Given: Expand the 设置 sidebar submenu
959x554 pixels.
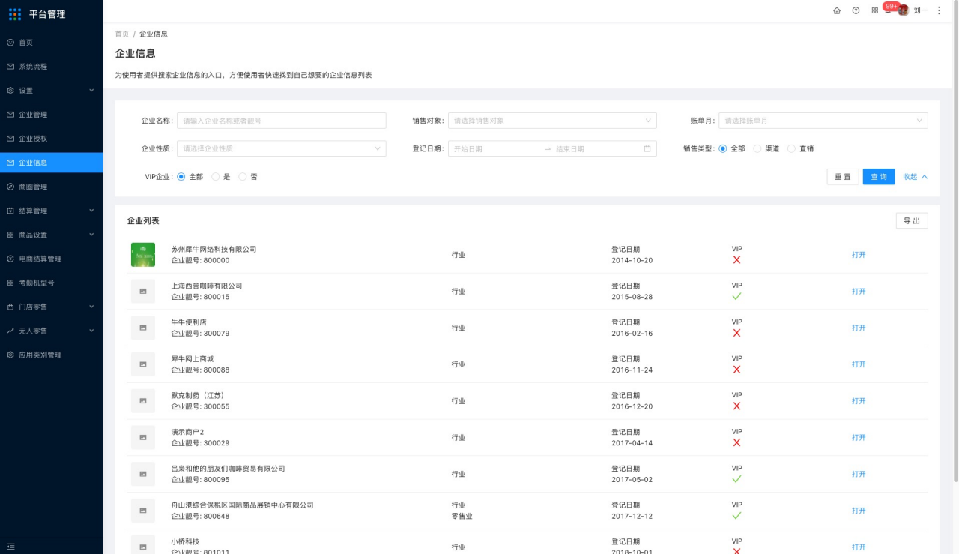Looking at the screenshot, I should click(51, 90).
